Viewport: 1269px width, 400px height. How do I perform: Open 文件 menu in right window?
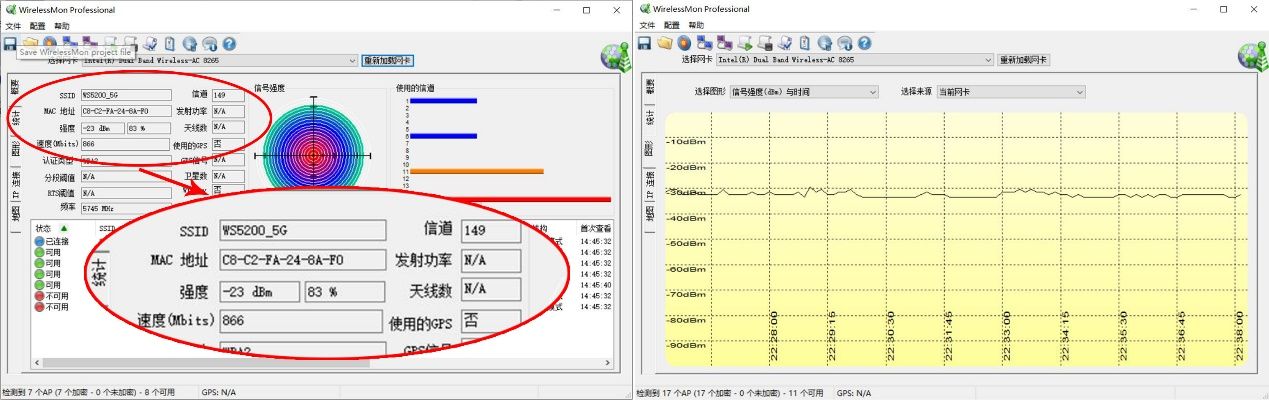coord(647,25)
